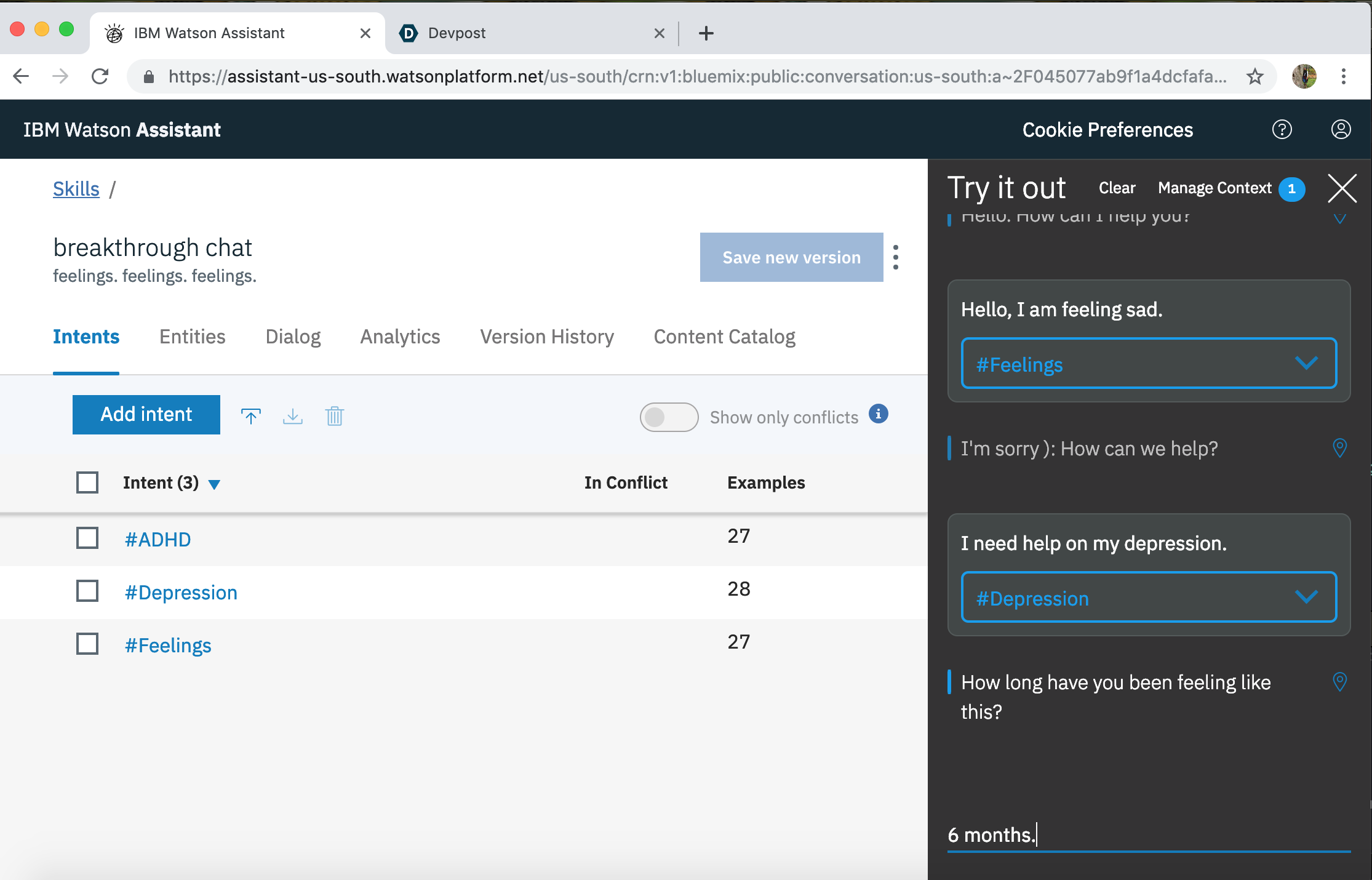Expand the #Feelings intent dropdown

(1306, 364)
